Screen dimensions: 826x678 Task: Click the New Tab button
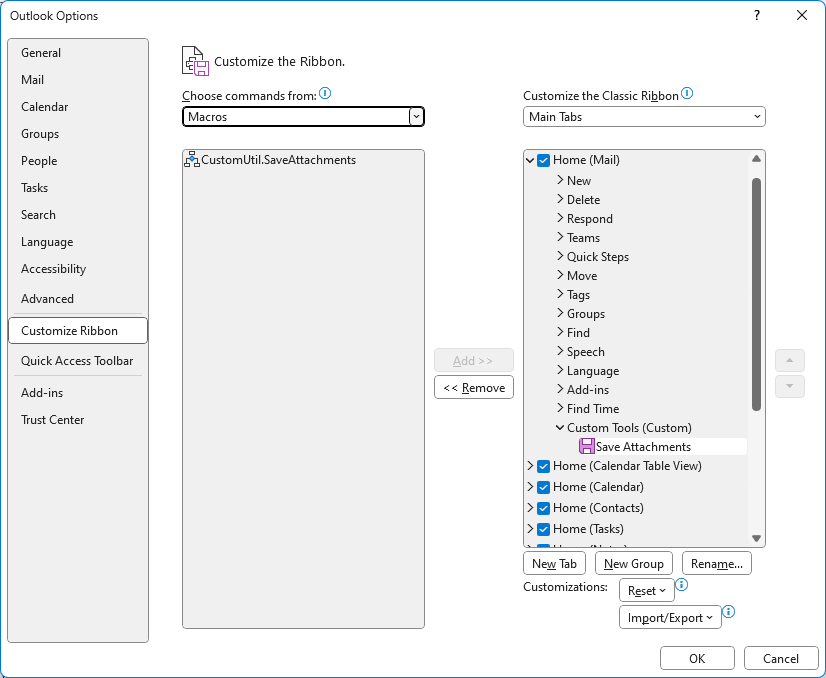[554, 564]
